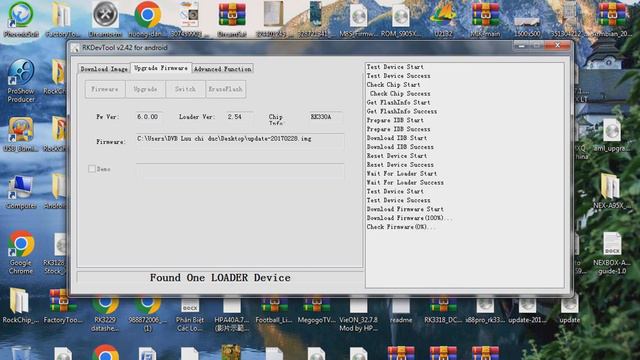Click the EraseFlash button
Viewport: 640px width, 360px height.
point(226,89)
